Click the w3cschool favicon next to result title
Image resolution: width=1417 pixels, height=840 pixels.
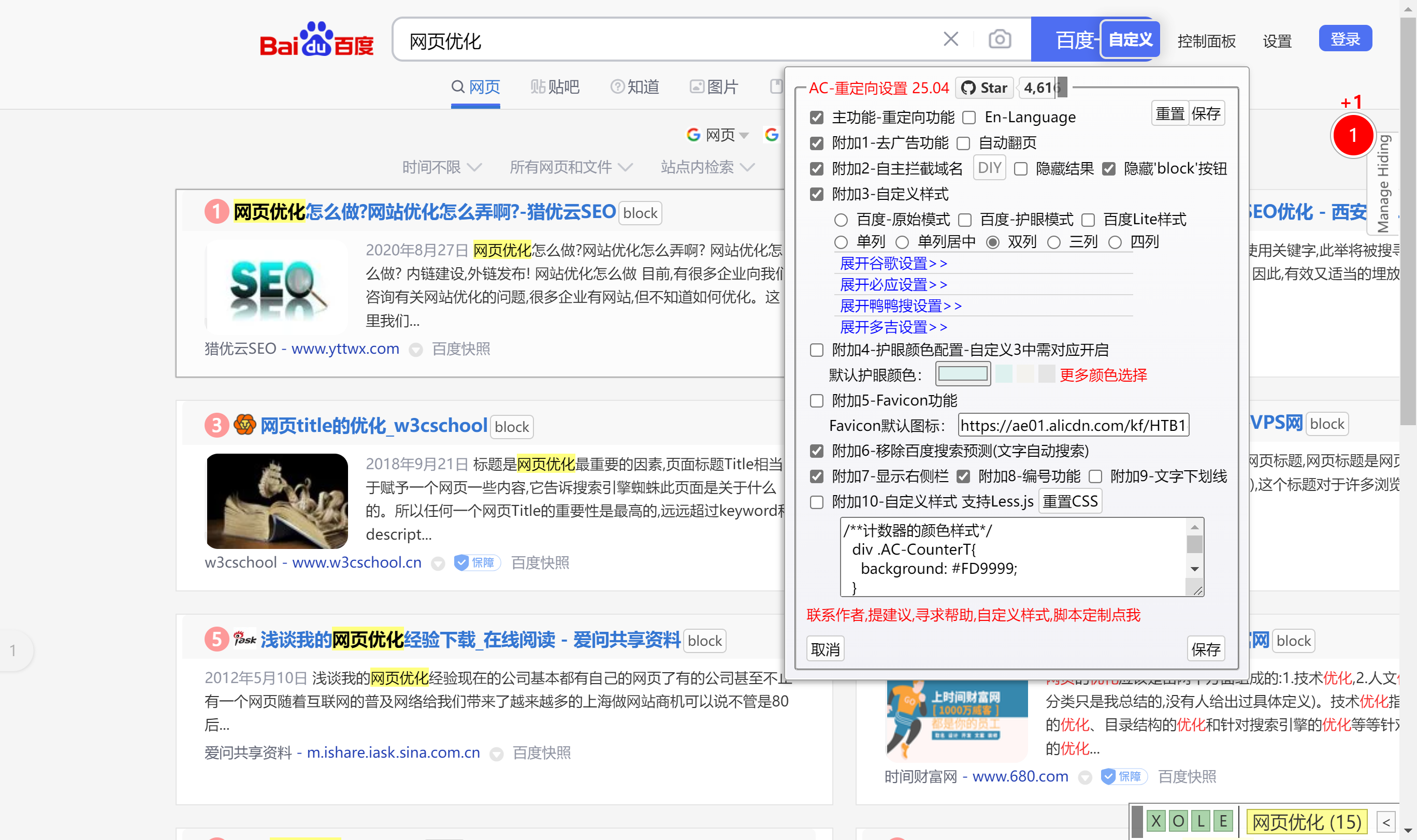click(244, 425)
